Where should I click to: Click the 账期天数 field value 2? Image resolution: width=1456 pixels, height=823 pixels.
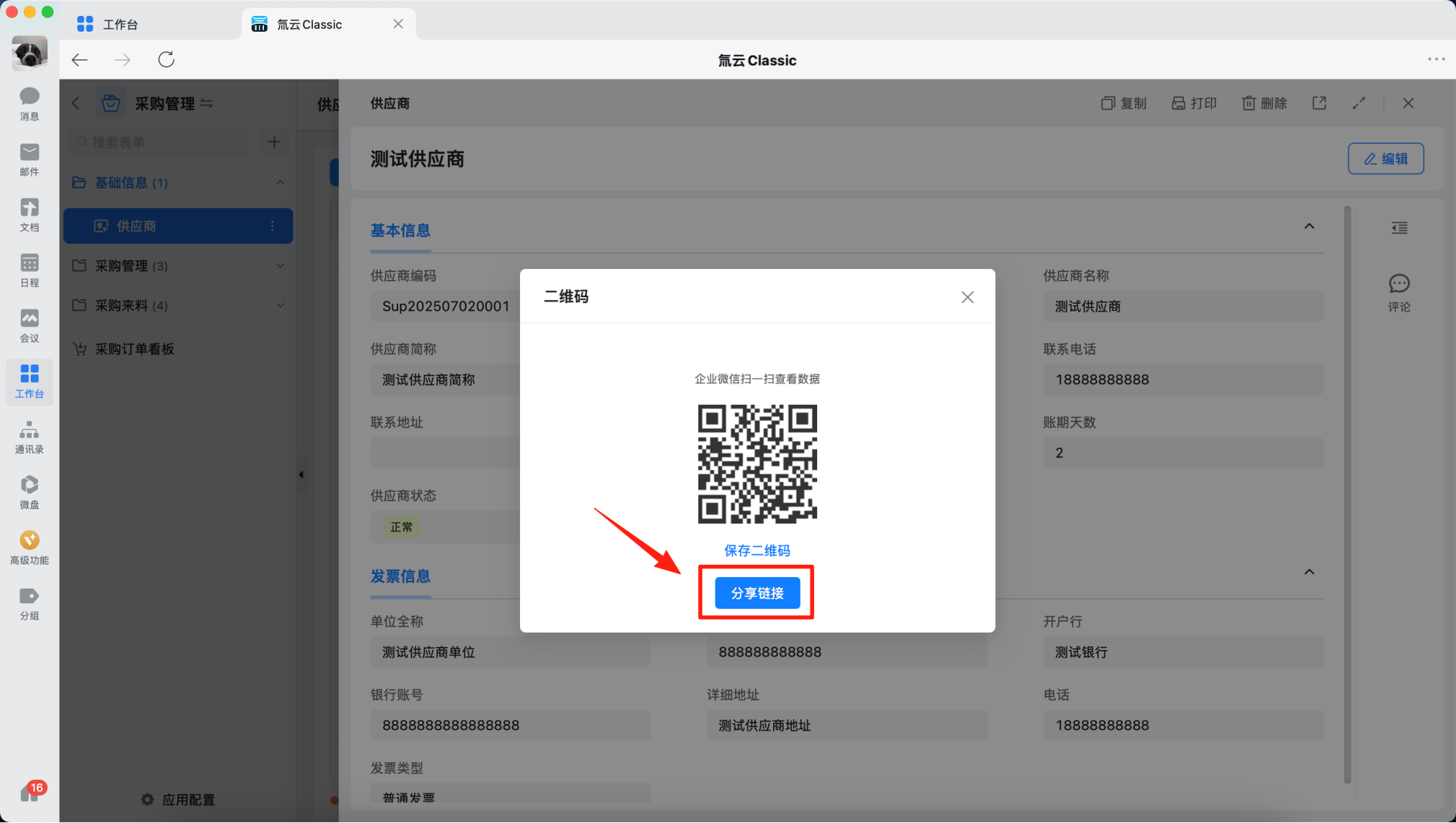tap(1183, 453)
